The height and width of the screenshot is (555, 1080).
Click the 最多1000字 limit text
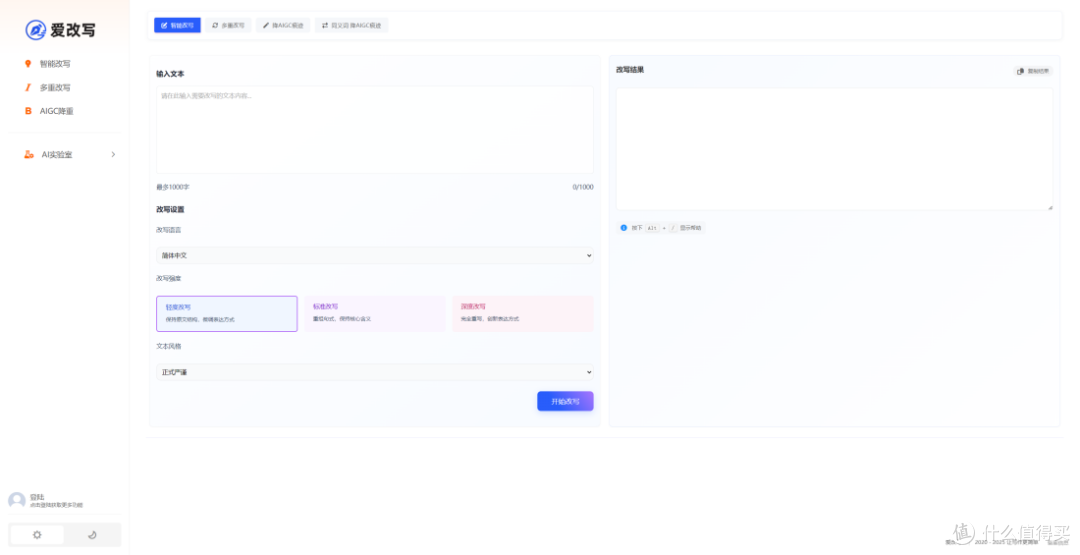(173, 187)
